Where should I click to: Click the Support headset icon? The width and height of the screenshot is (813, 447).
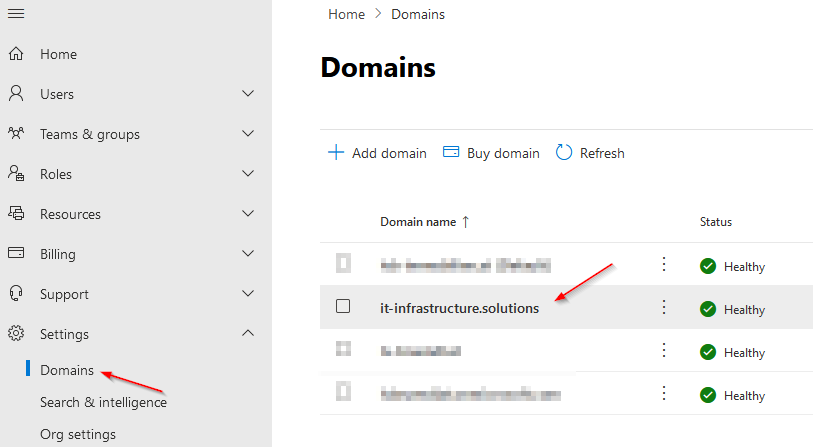click(16, 294)
